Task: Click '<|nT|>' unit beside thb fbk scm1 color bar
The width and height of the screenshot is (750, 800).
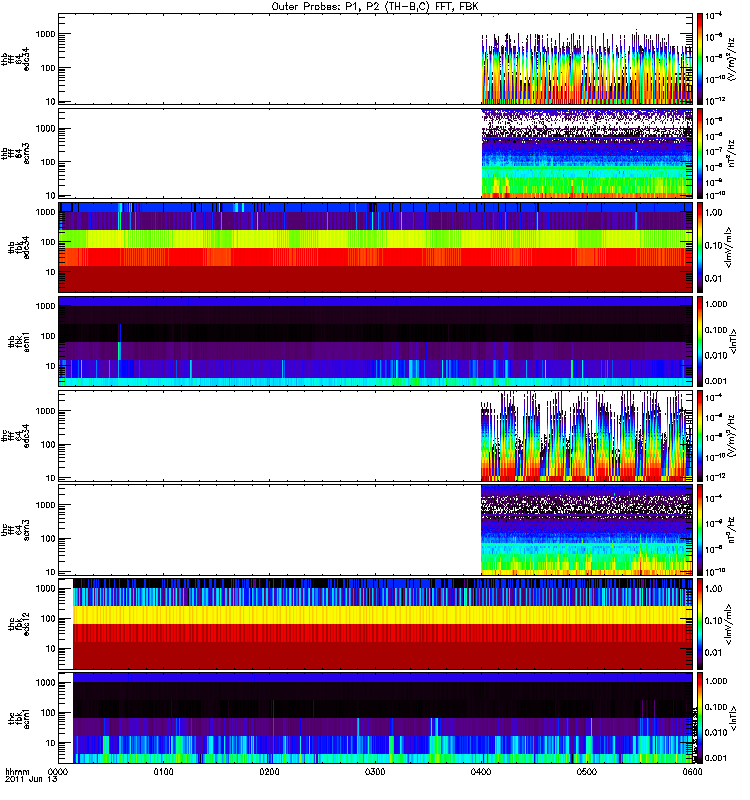Action: [734, 341]
